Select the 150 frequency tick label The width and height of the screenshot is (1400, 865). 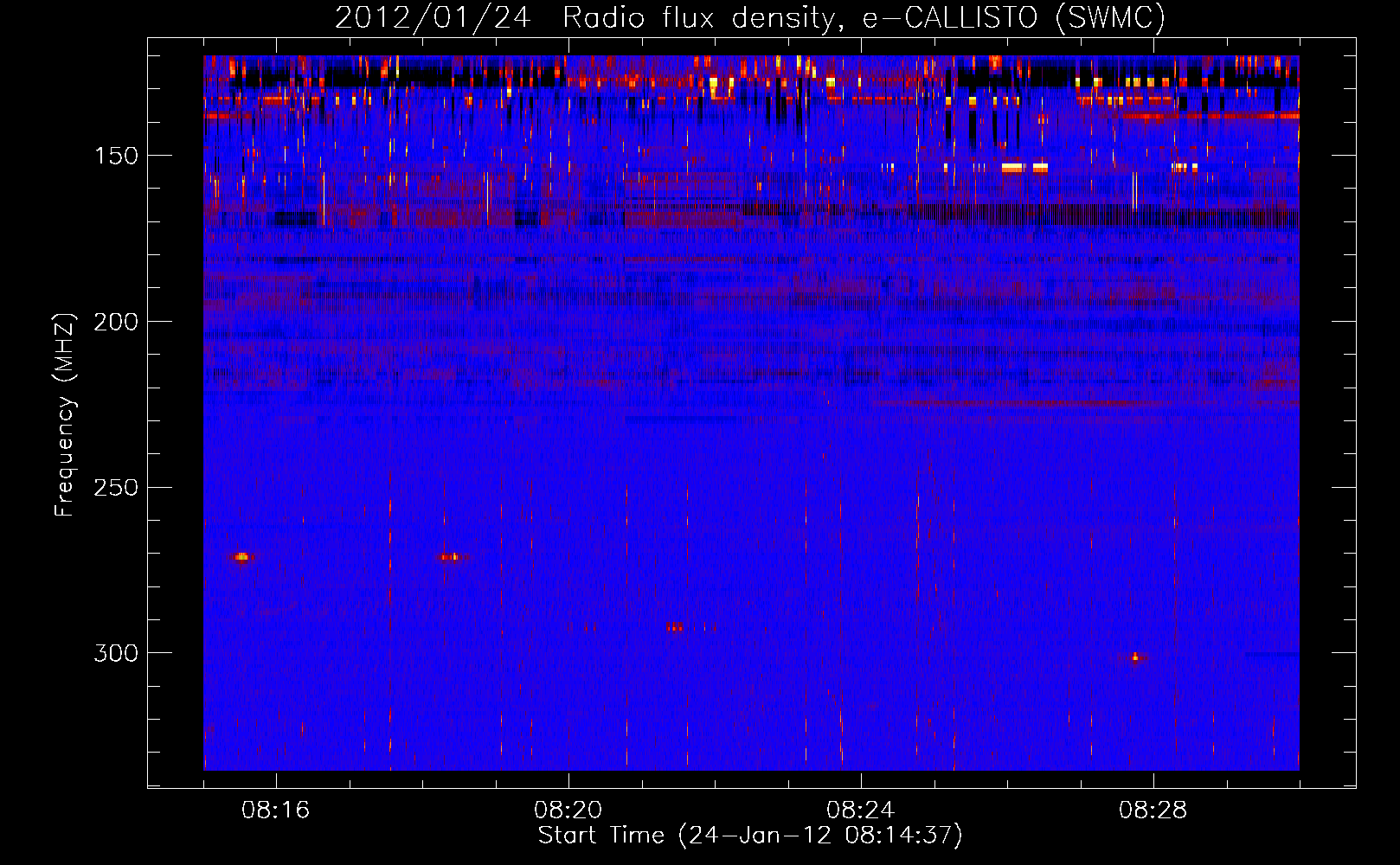(116, 156)
